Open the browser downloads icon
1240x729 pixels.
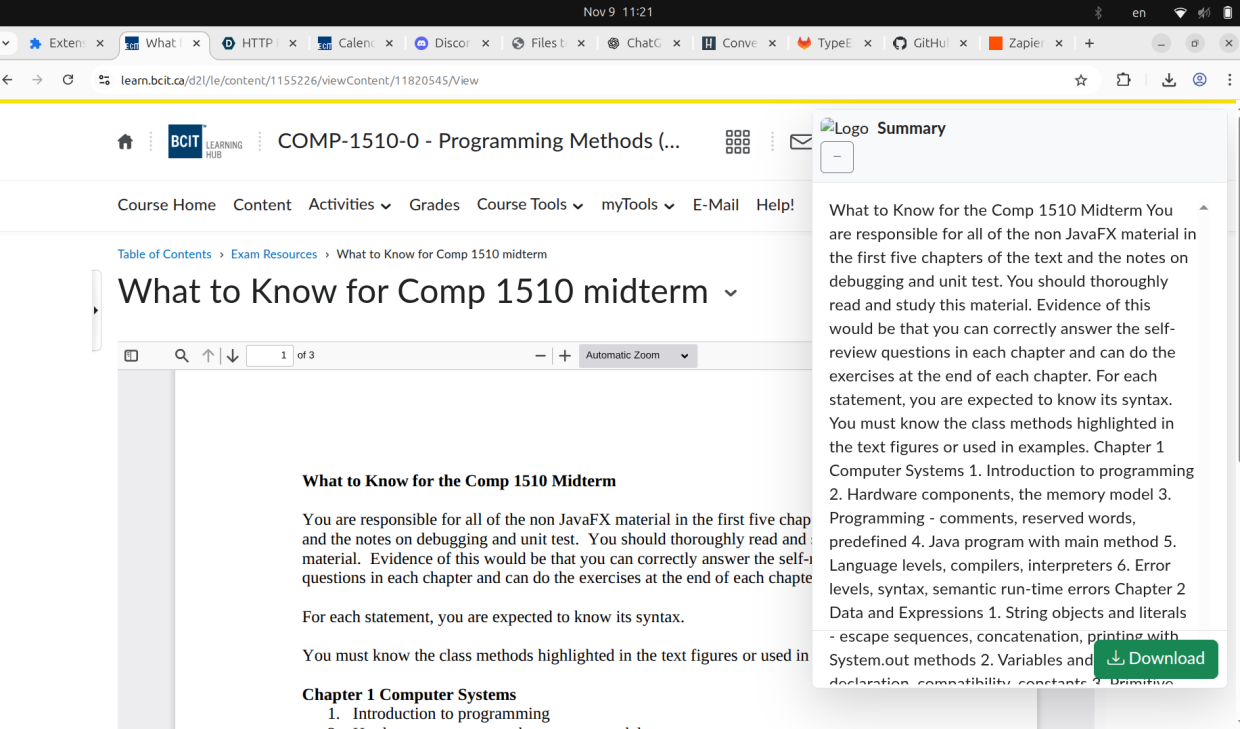pos(1168,80)
